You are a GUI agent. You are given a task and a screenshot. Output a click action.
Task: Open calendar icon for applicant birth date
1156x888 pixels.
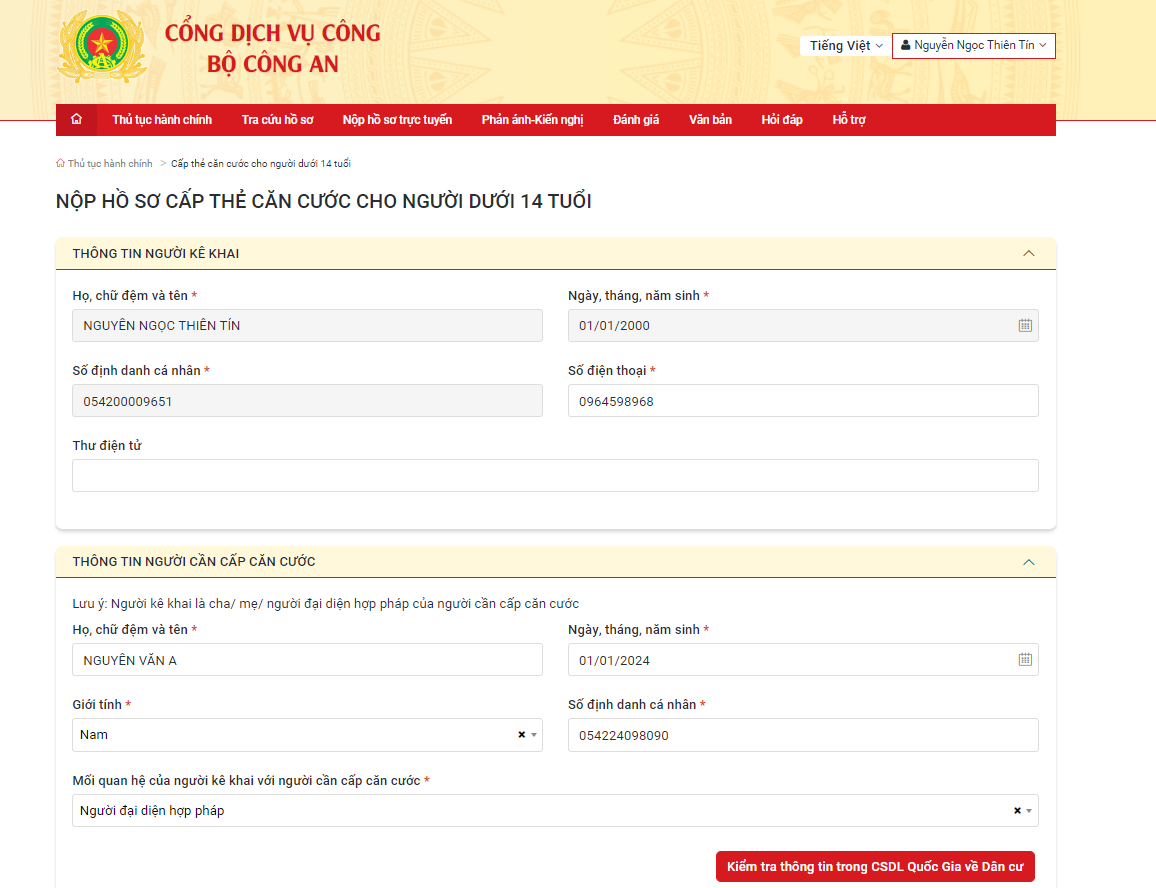pyautogui.click(x=1024, y=660)
